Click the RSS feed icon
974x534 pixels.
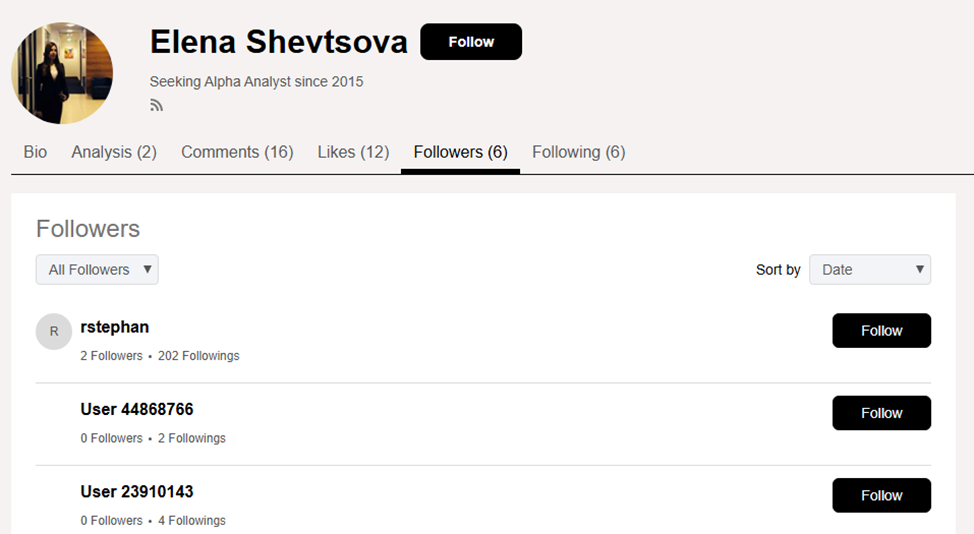(156, 105)
